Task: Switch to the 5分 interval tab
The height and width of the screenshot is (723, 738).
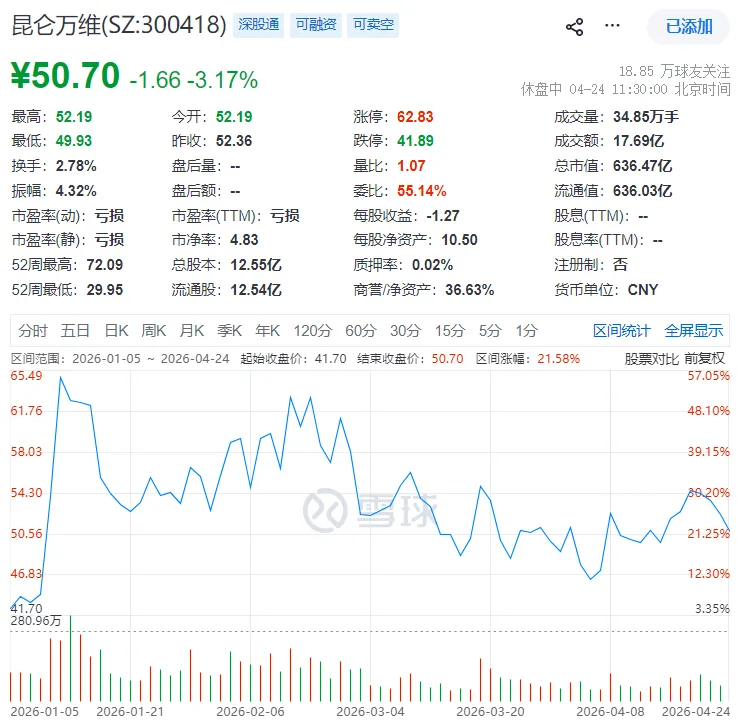Action: coord(490,331)
